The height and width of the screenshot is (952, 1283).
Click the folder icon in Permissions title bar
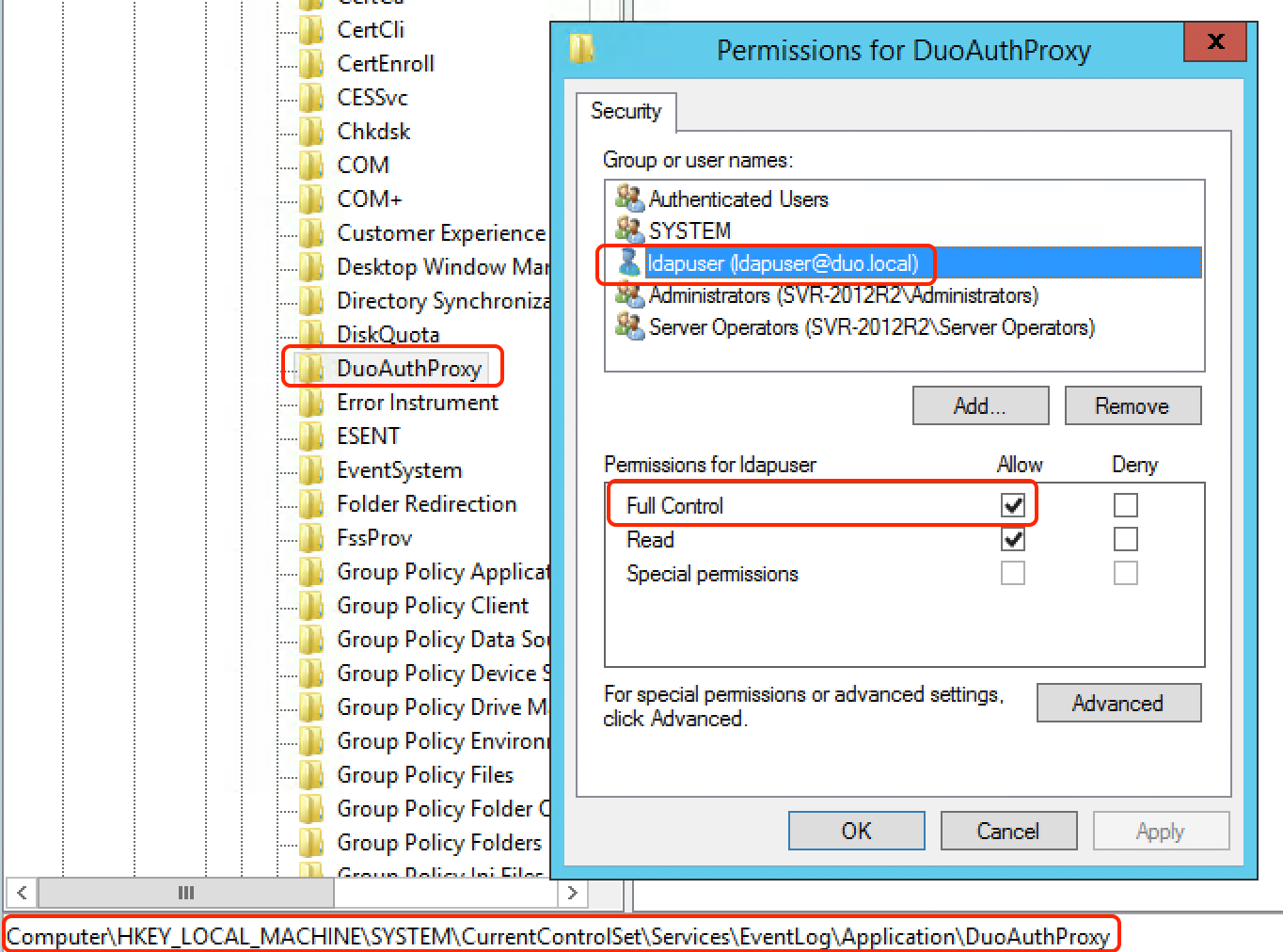[x=582, y=47]
